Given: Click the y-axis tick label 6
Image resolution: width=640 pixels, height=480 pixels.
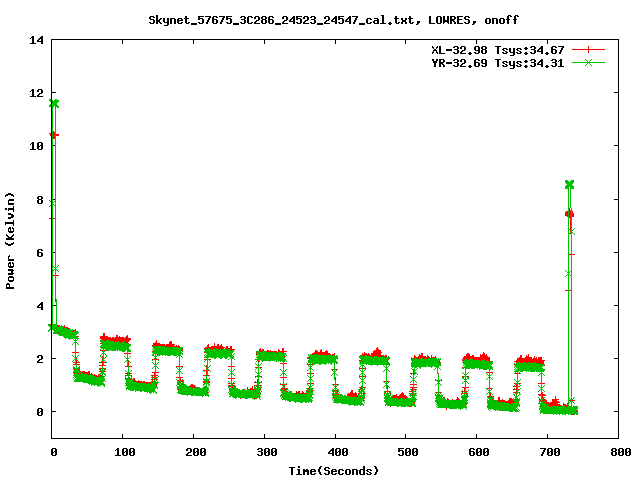Looking at the screenshot, I should coord(40,253).
